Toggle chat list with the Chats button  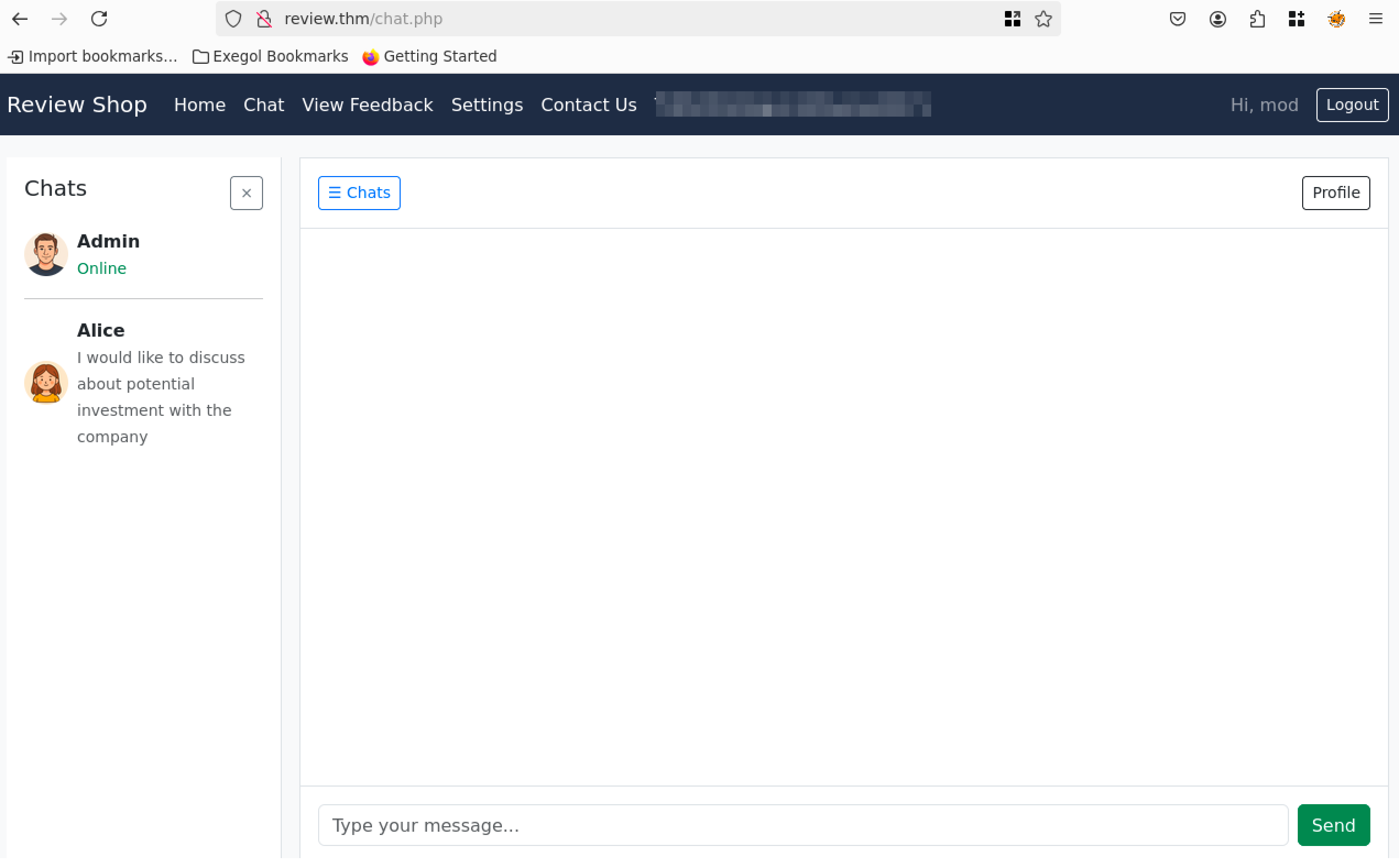(x=359, y=193)
